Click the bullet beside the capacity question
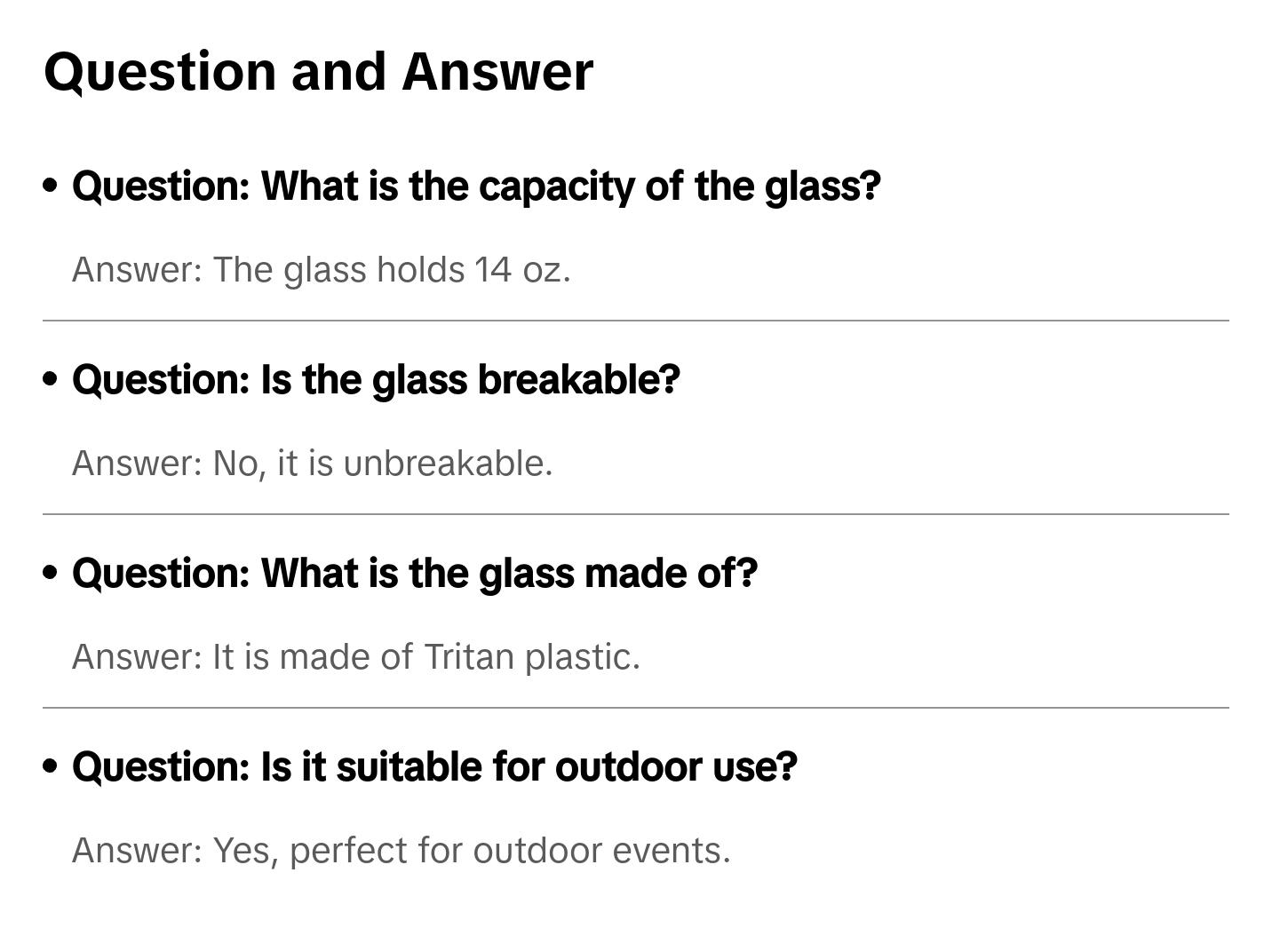 tap(51, 186)
